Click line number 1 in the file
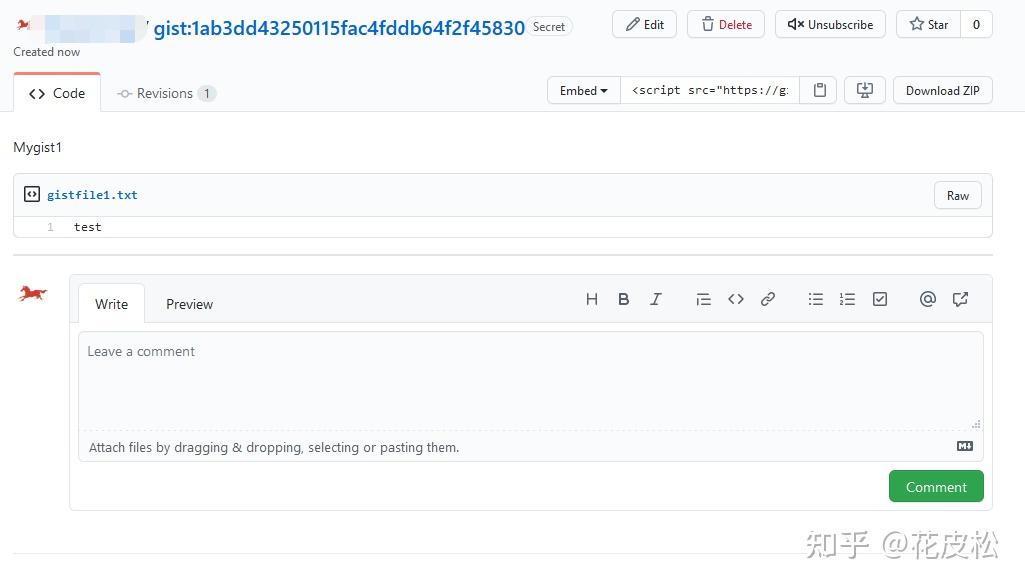The height and width of the screenshot is (588, 1025). 50,227
